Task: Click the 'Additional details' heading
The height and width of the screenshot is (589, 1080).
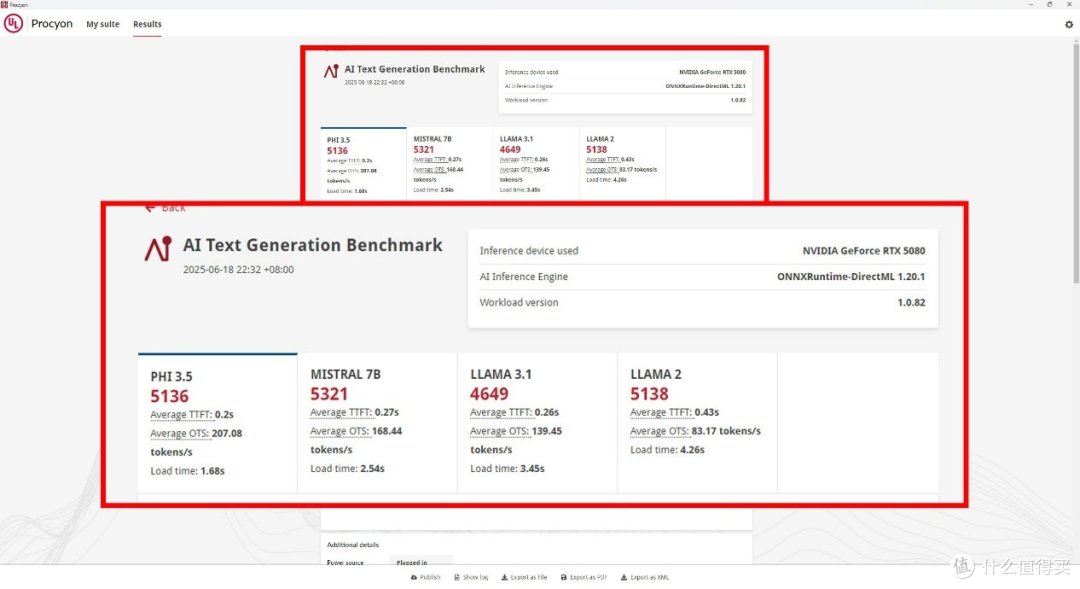Action: [353, 545]
